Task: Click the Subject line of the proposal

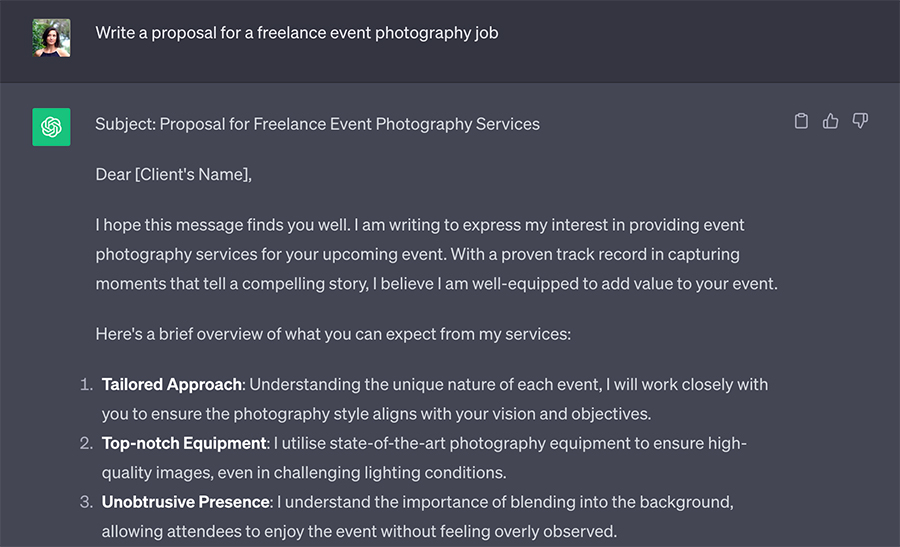Action: tap(317, 125)
